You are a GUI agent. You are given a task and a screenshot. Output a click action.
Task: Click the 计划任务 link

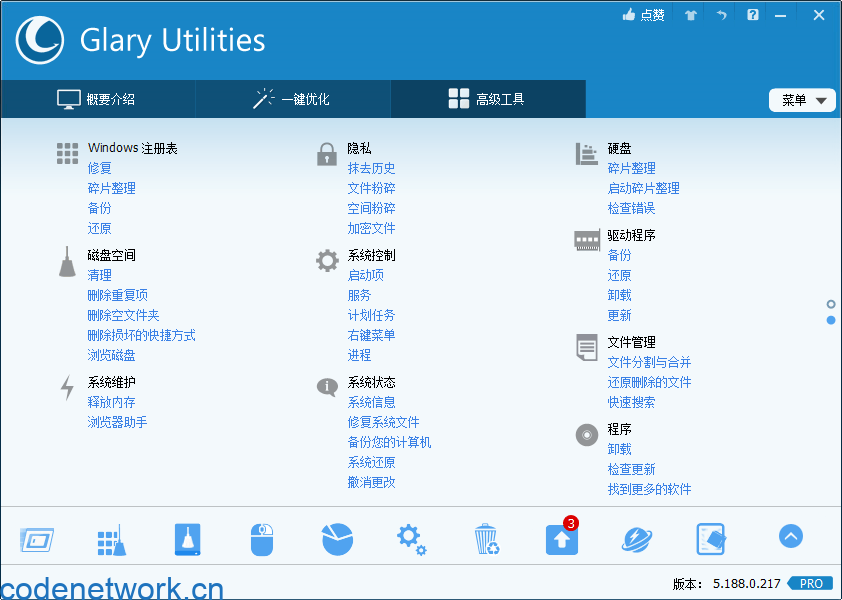coord(372,315)
